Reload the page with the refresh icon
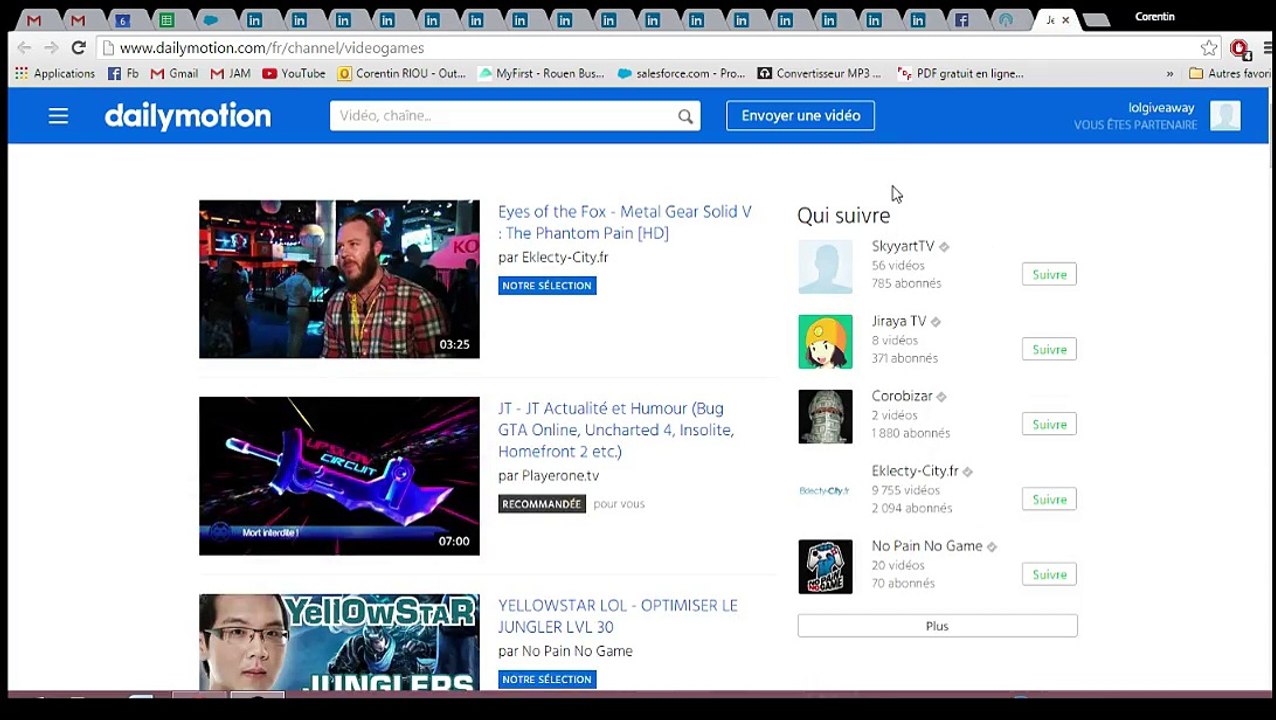Screen dimensions: 1276x720 coord(78,48)
